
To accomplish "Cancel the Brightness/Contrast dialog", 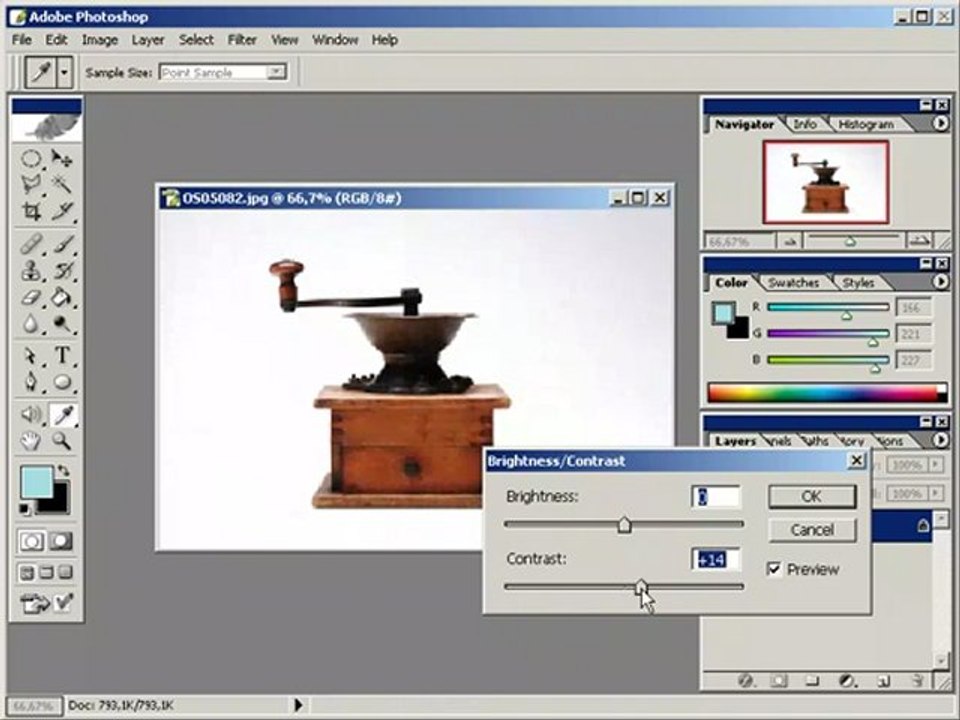I will [812, 530].
